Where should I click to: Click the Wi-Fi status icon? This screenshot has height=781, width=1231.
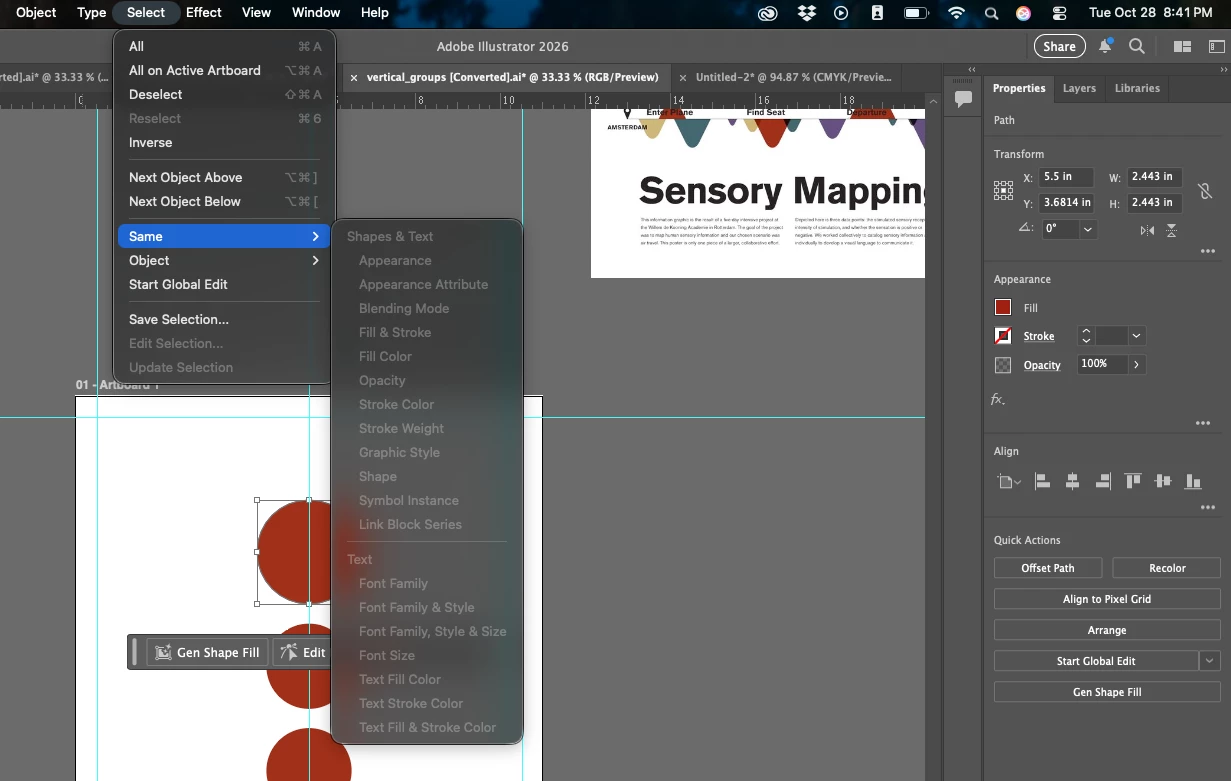tap(957, 13)
